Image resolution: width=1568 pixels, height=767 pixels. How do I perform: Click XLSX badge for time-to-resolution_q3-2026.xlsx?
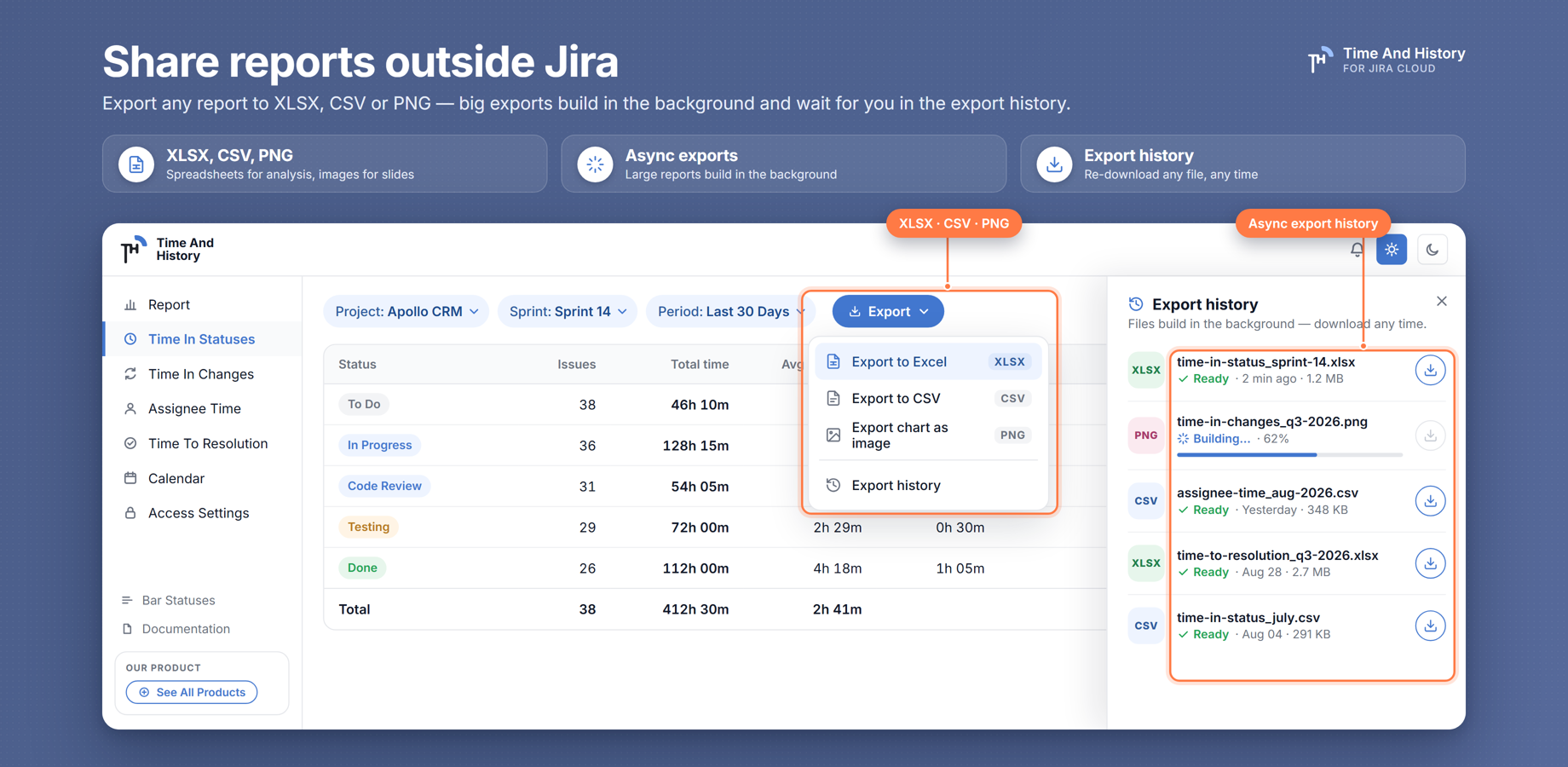[1145, 563]
